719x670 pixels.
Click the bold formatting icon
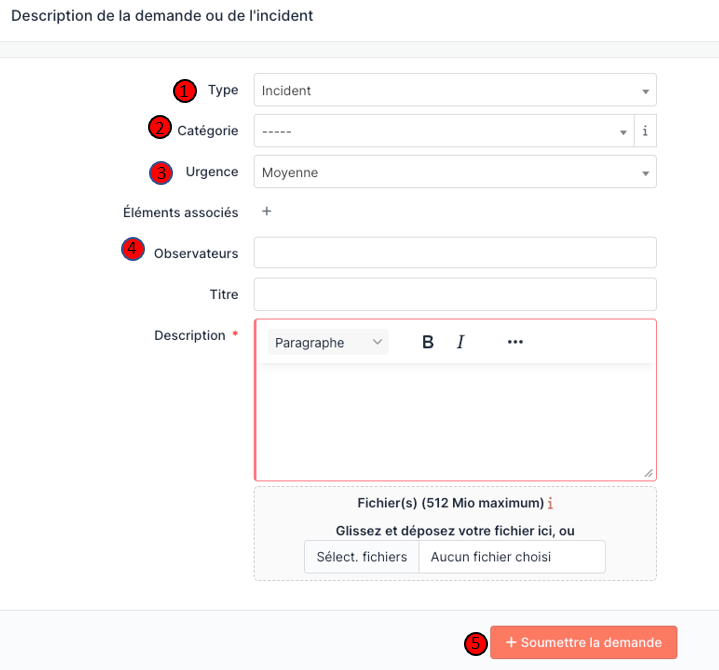[428, 342]
